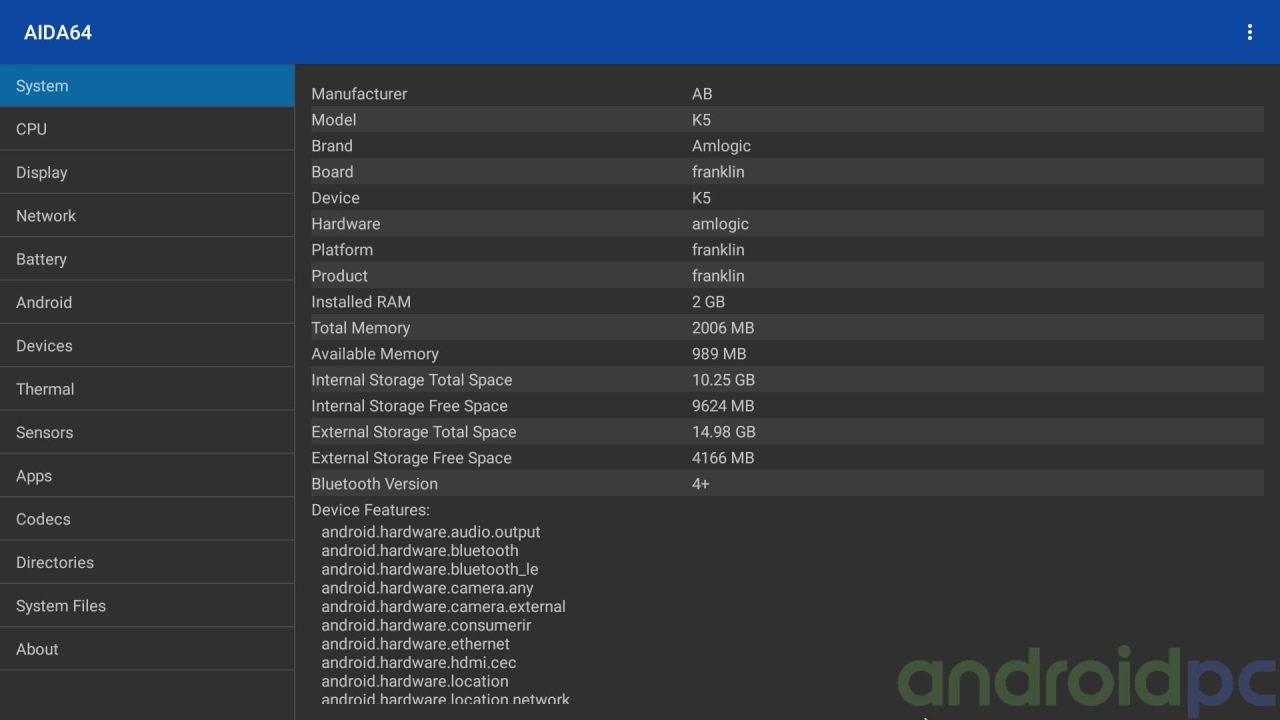View the Sensors list

point(147,432)
